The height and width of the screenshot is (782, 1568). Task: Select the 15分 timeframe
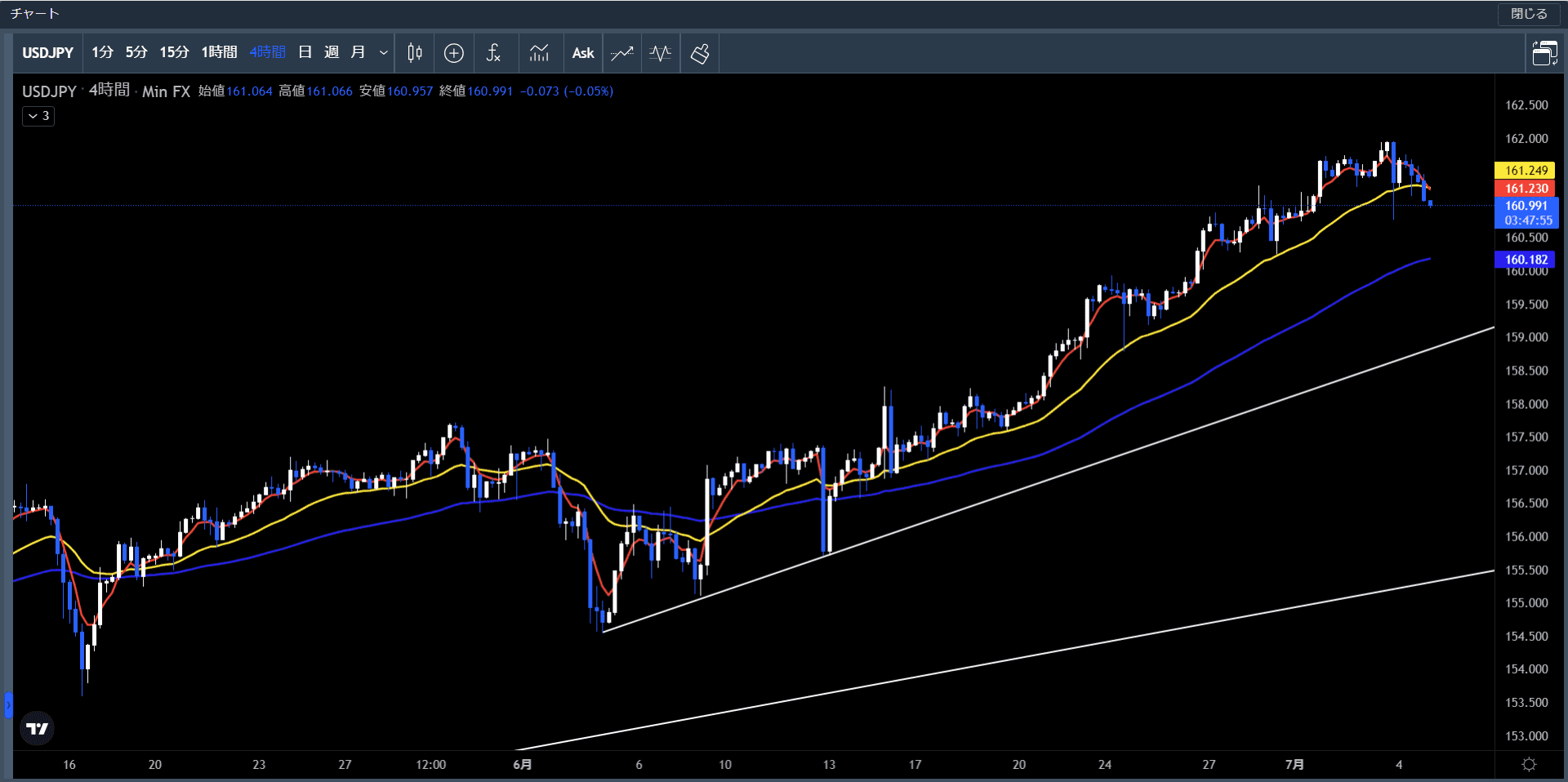174,52
